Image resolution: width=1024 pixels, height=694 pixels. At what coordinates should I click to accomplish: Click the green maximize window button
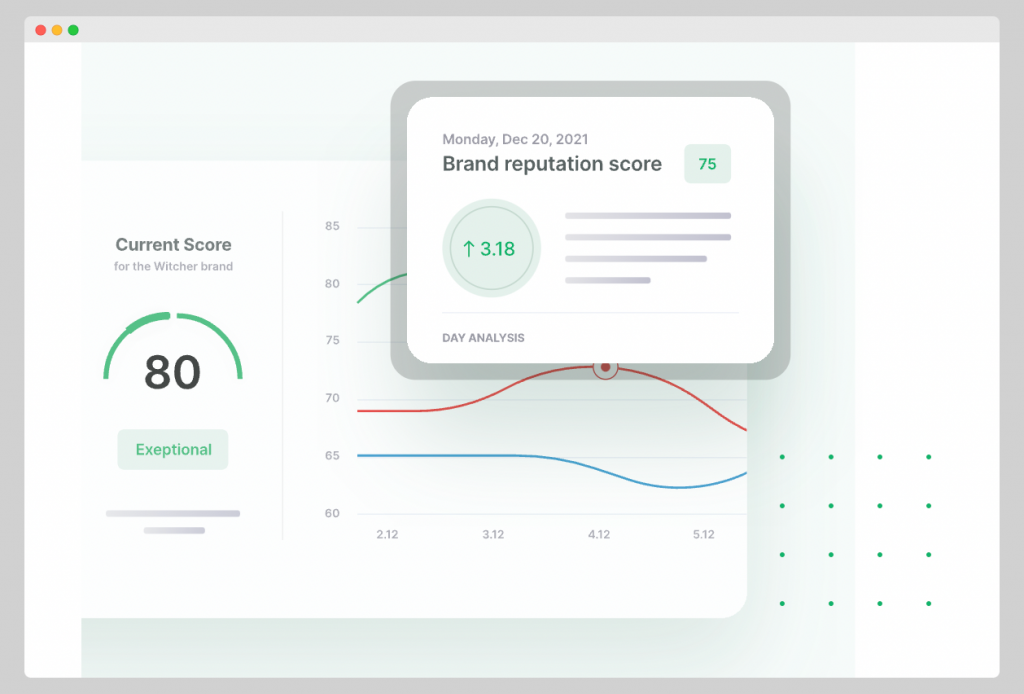click(73, 30)
